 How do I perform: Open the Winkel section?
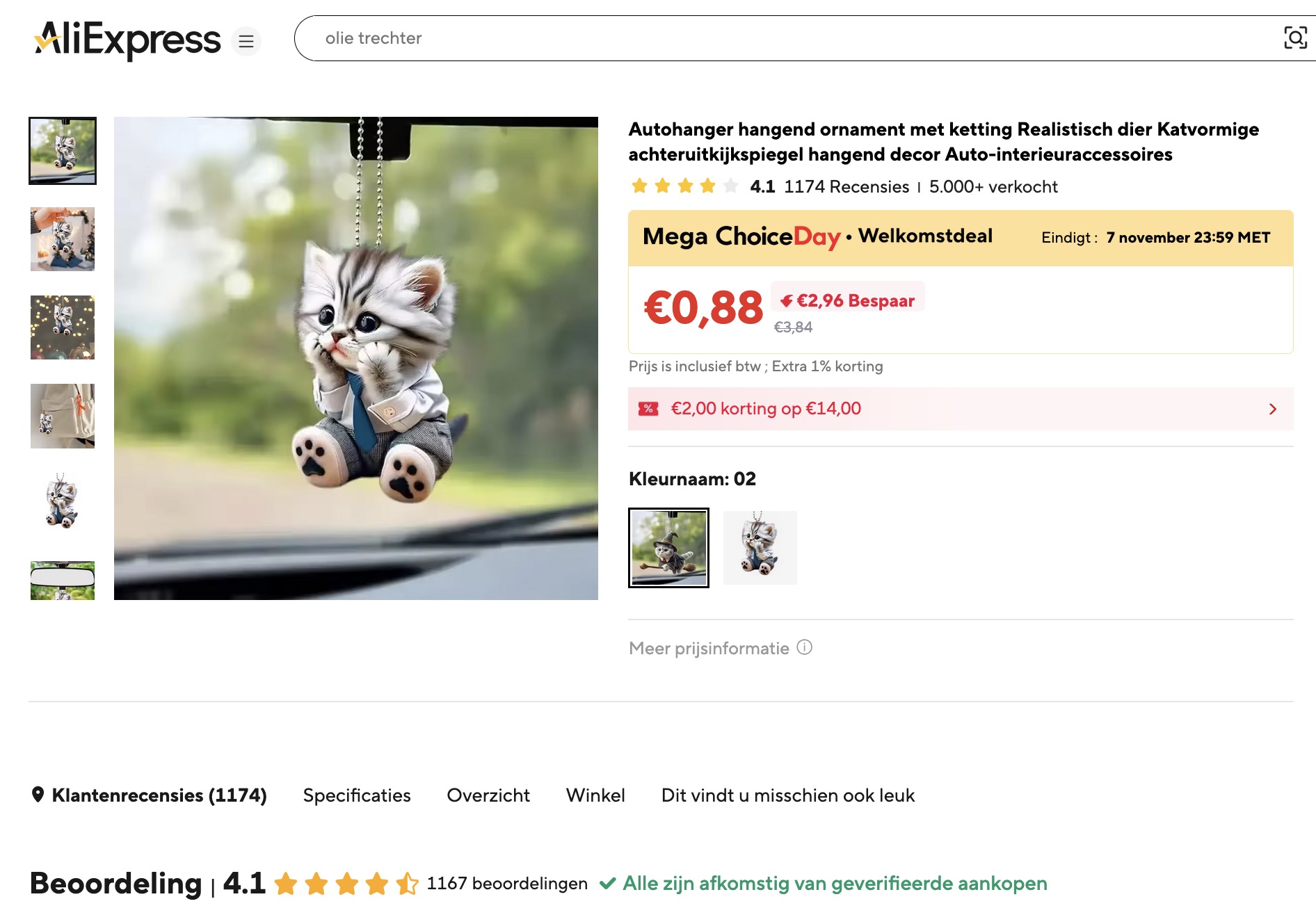pyautogui.click(x=595, y=795)
